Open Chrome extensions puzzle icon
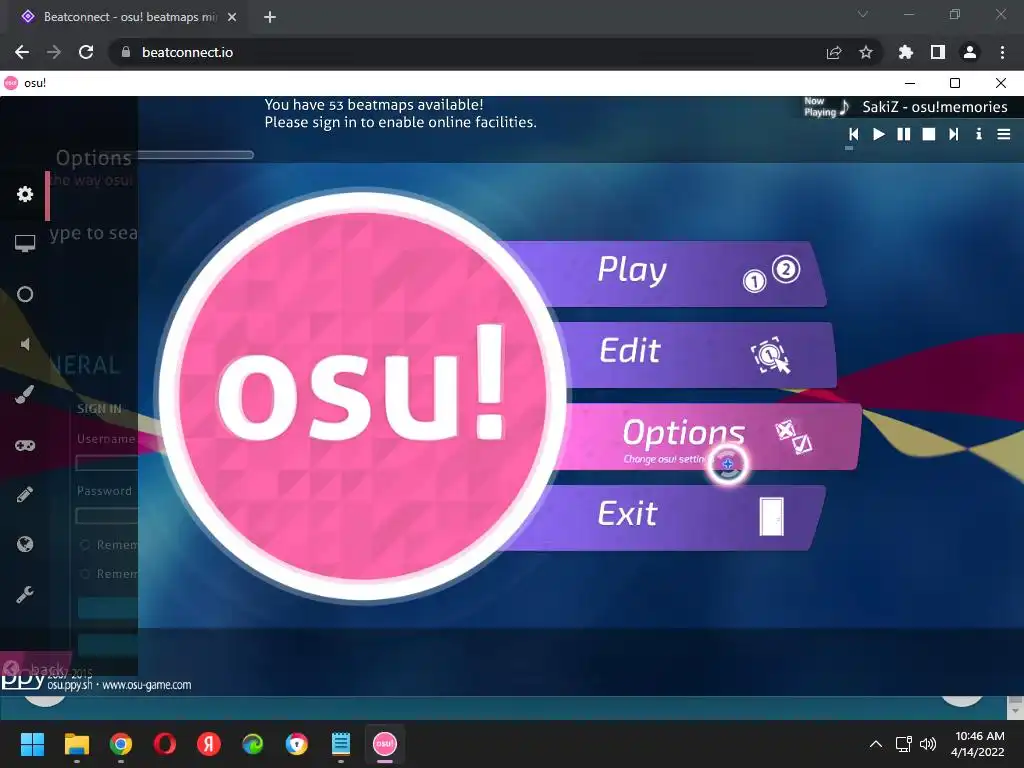This screenshot has height=768, width=1024. click(906, 52)
